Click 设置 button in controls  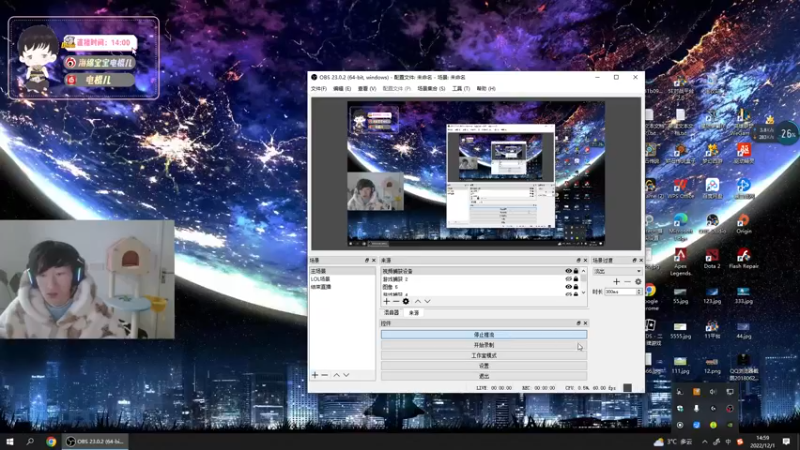[x=484, y=366]
